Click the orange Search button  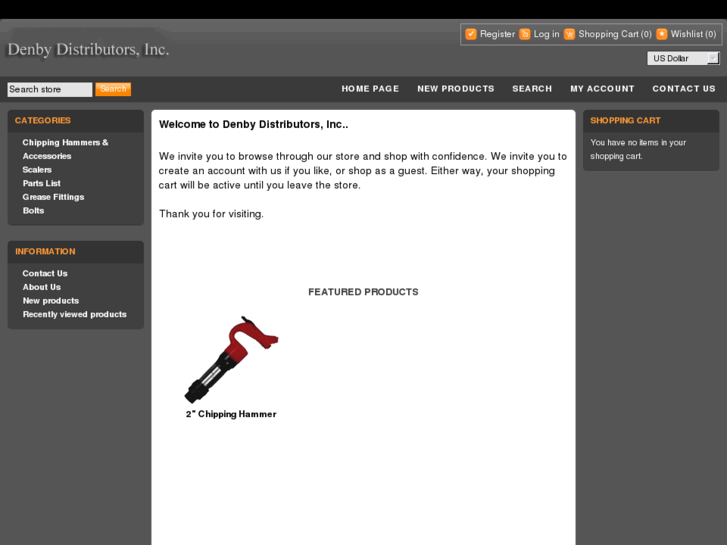tap(113, 89)
